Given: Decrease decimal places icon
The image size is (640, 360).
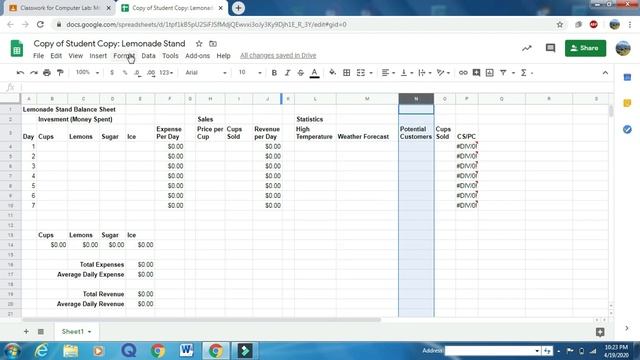Looking at the screenshot, I should click(138, 73).
